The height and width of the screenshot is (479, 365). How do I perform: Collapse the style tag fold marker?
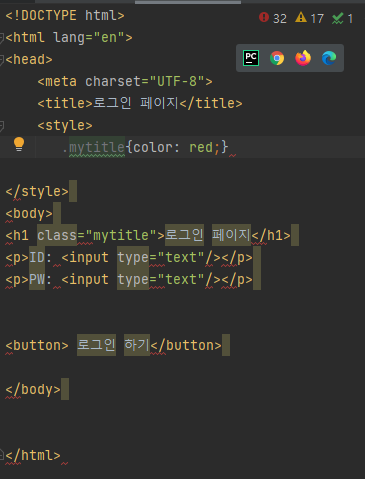2,126
